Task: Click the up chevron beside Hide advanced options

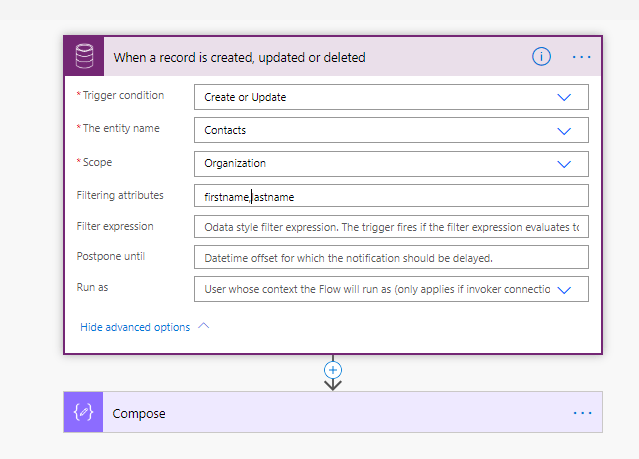Action: point(205,326)
